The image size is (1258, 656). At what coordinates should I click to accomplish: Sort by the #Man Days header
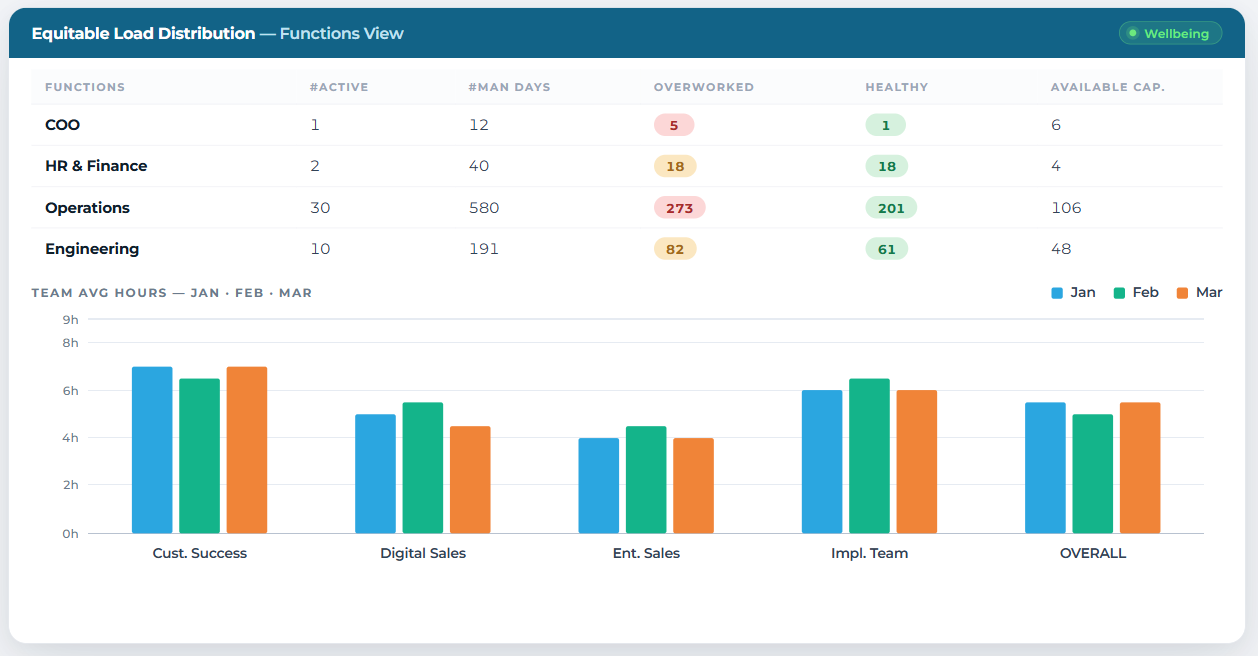click(510, 87)
